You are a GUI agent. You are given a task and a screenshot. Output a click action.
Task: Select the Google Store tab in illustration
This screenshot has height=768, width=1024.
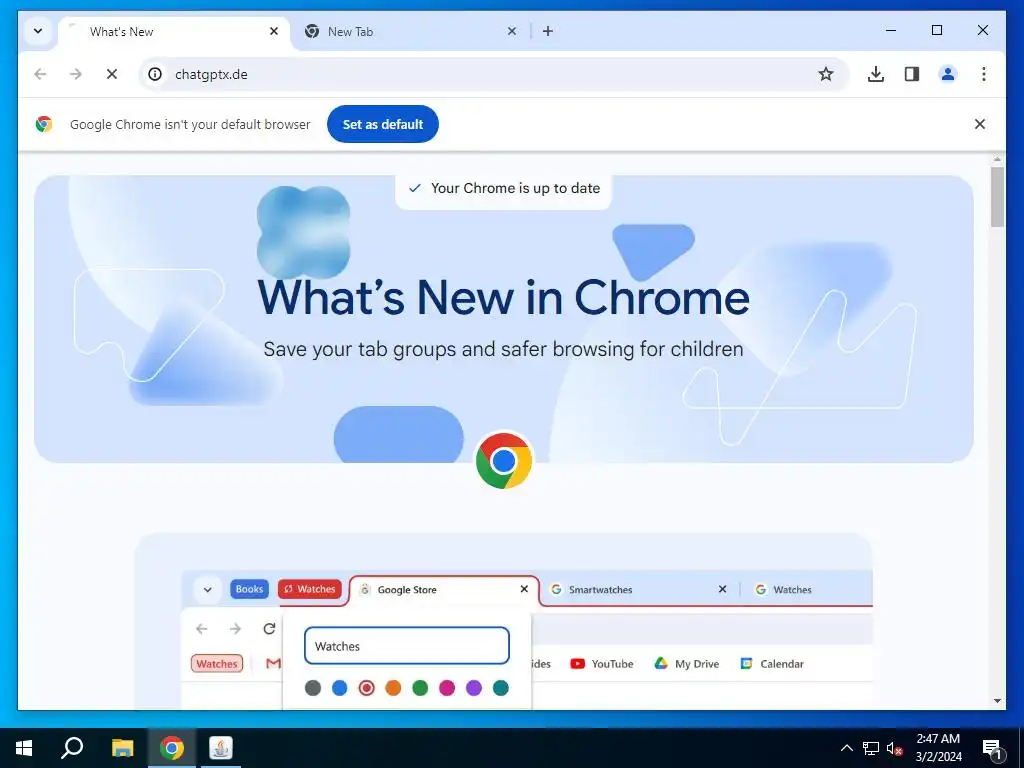coord(444,590)
